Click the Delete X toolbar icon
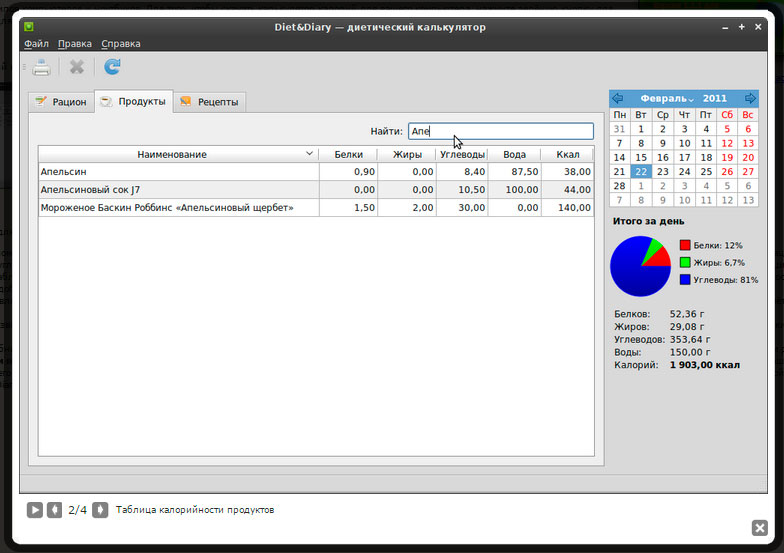784x553 pixels. (77, 67)
